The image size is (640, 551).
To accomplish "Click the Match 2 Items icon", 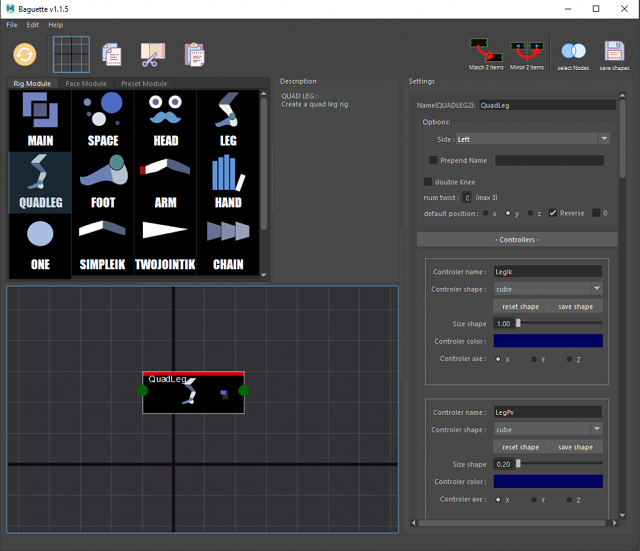I will pos(486,51).
